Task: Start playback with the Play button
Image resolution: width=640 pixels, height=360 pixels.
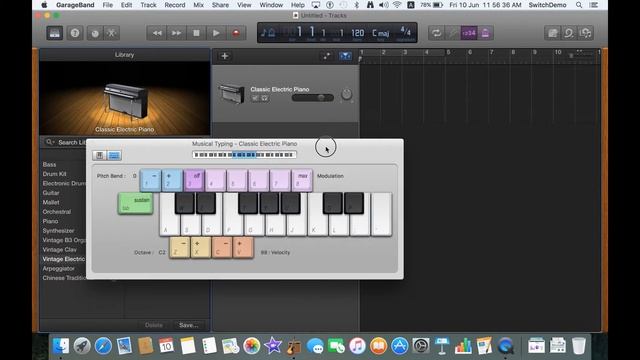Action: [x=216, y=33]
